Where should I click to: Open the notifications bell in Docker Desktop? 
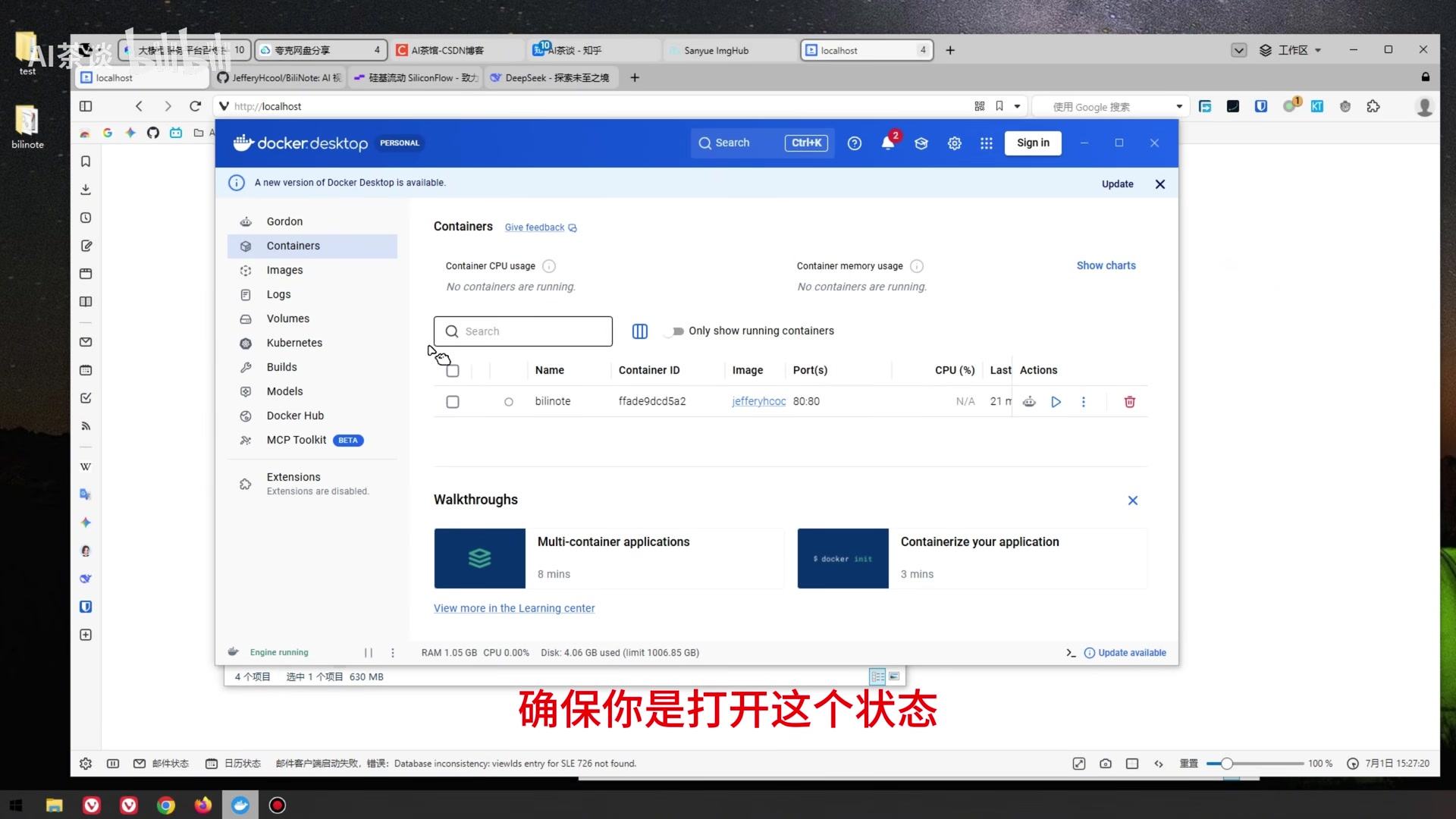[x=888, y=143]
